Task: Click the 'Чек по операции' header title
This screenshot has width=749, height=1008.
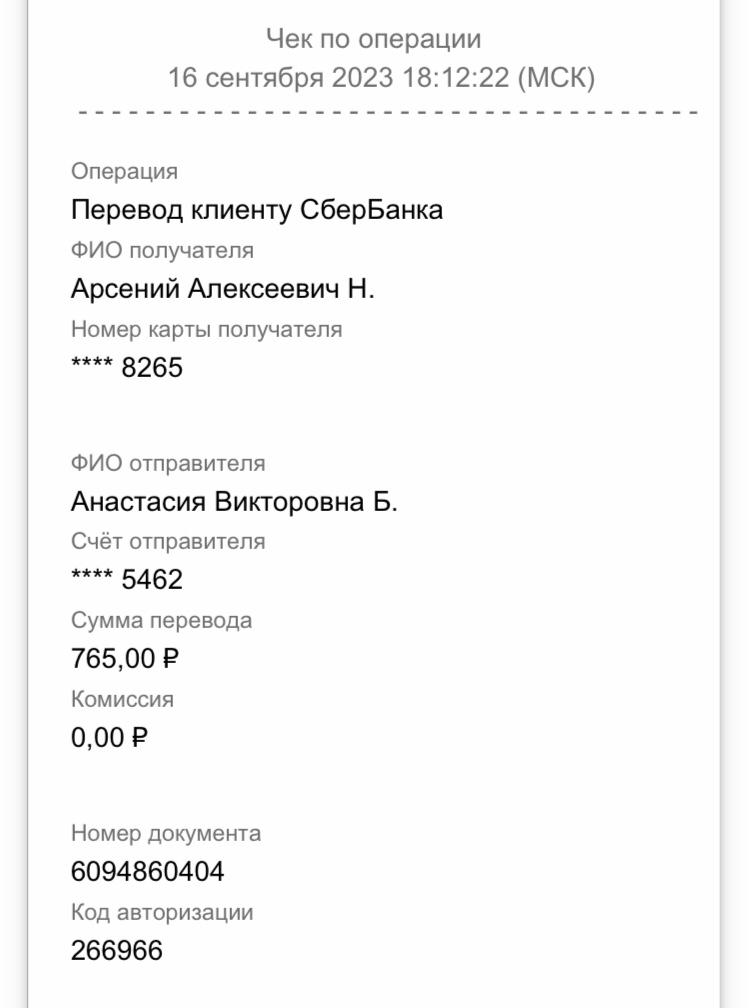Action: [x=374, y=39]
